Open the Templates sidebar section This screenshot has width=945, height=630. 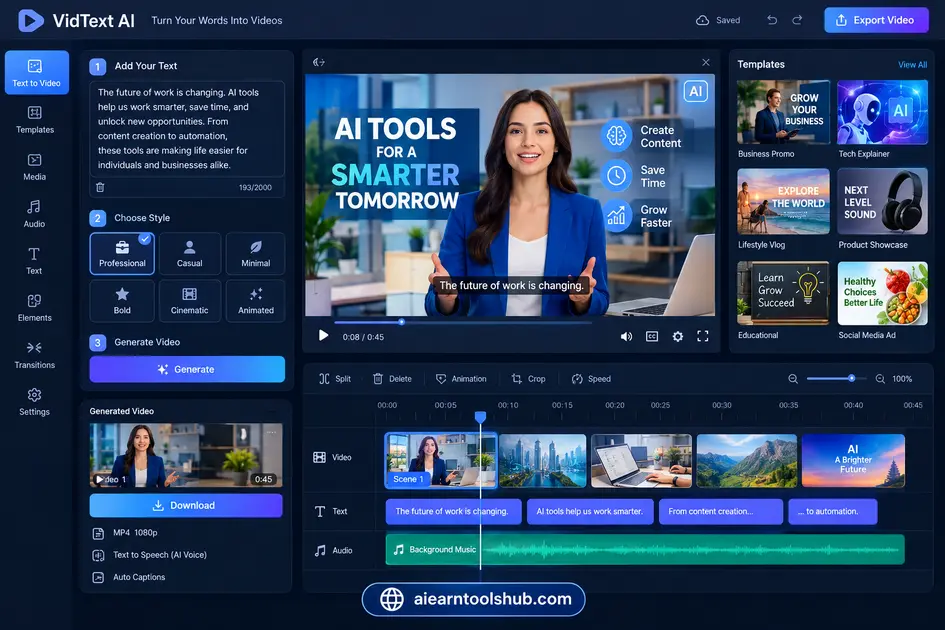click(34, 119)
